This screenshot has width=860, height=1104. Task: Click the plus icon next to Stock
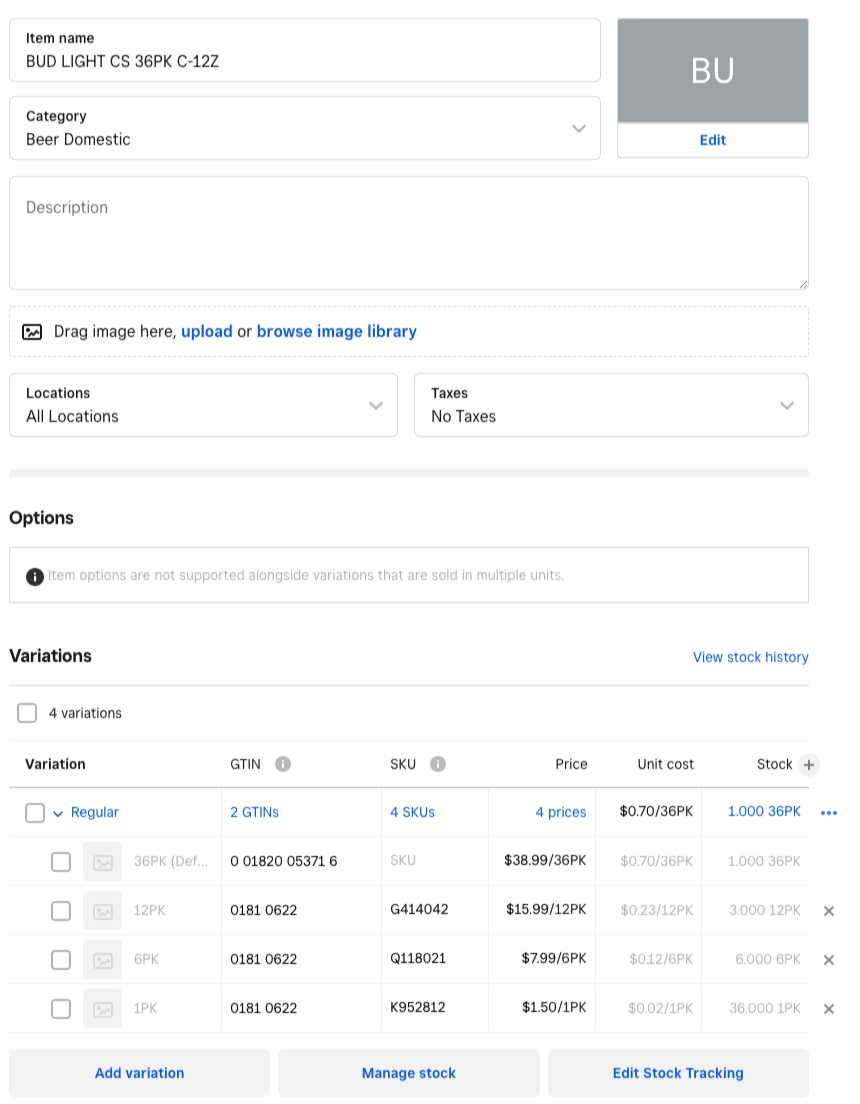tap(809, 765)
